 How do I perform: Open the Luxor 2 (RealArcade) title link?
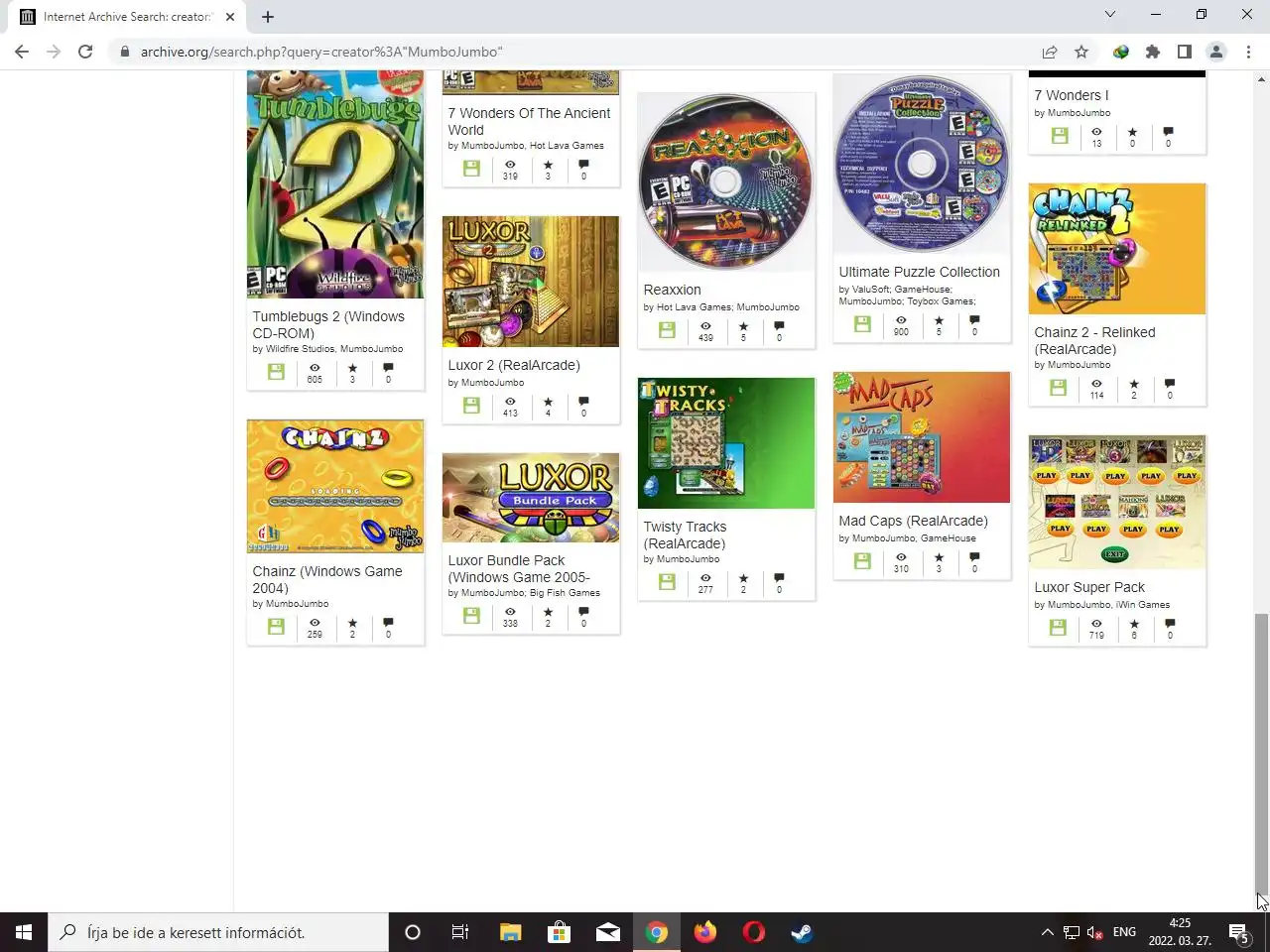click(x=514, y=365)
